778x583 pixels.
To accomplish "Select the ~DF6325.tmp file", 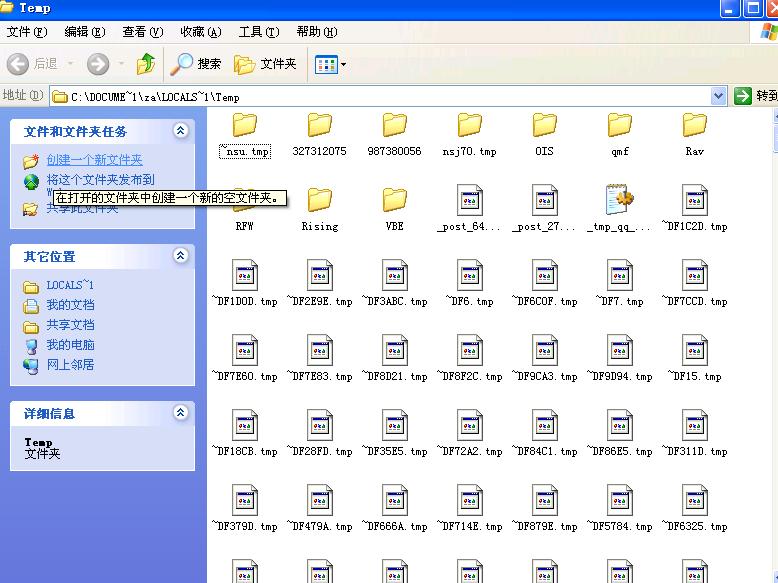I will click(695, 509).
